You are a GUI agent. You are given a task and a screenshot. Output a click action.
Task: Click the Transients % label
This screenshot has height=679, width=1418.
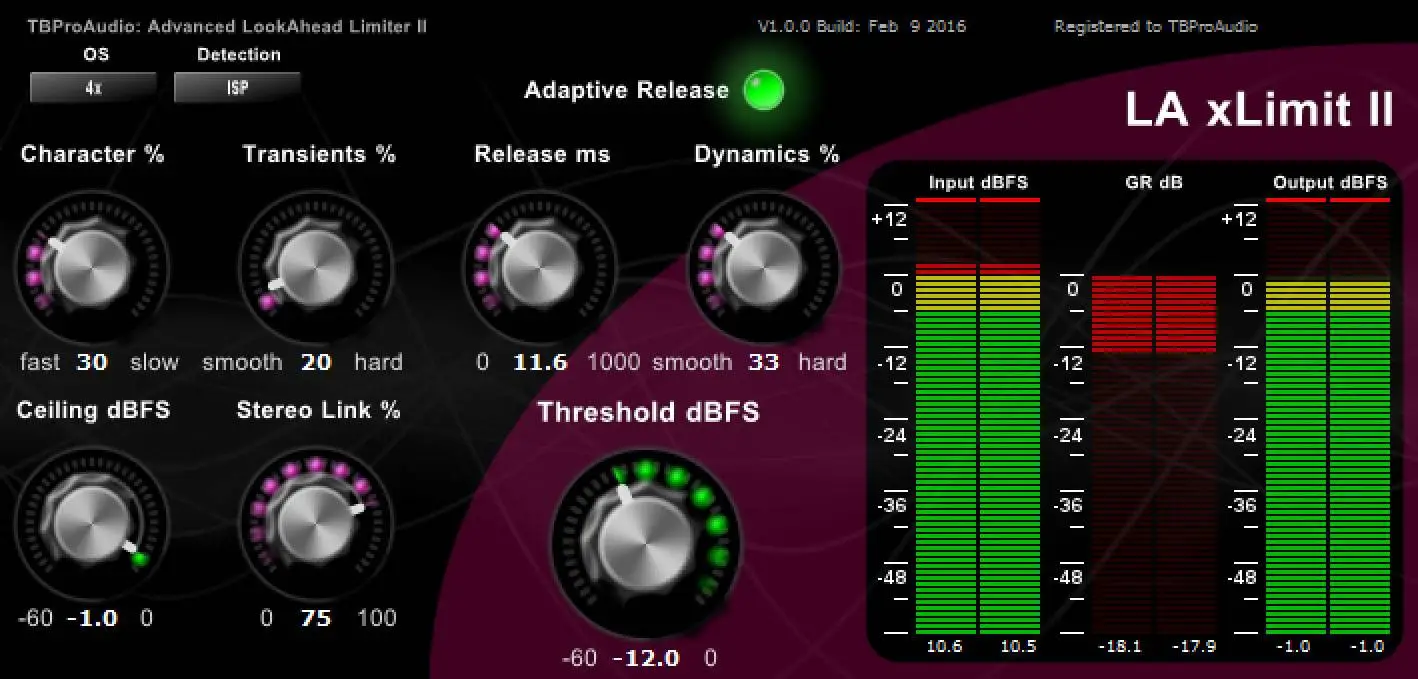pos(319,154)
